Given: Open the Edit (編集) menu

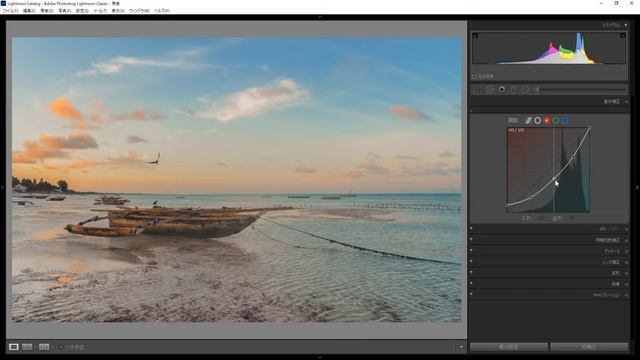Looking at the screenshot, I should 29,11.
